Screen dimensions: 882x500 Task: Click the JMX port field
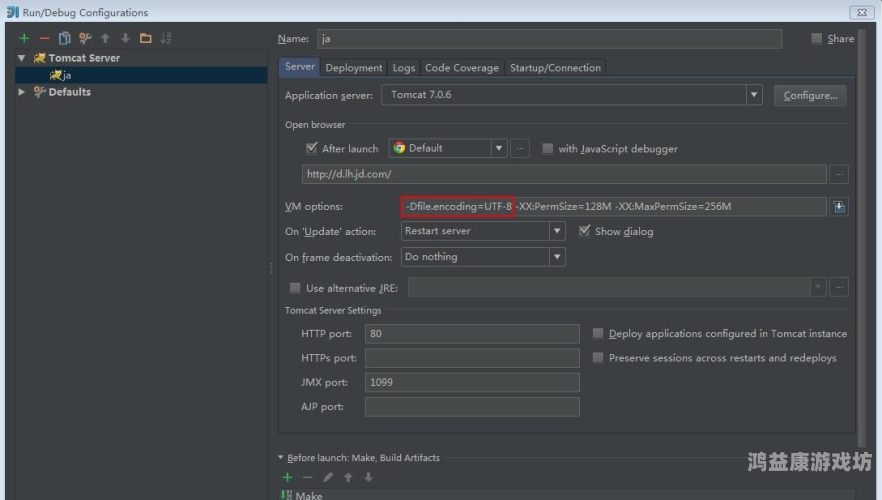pos(472,382)
